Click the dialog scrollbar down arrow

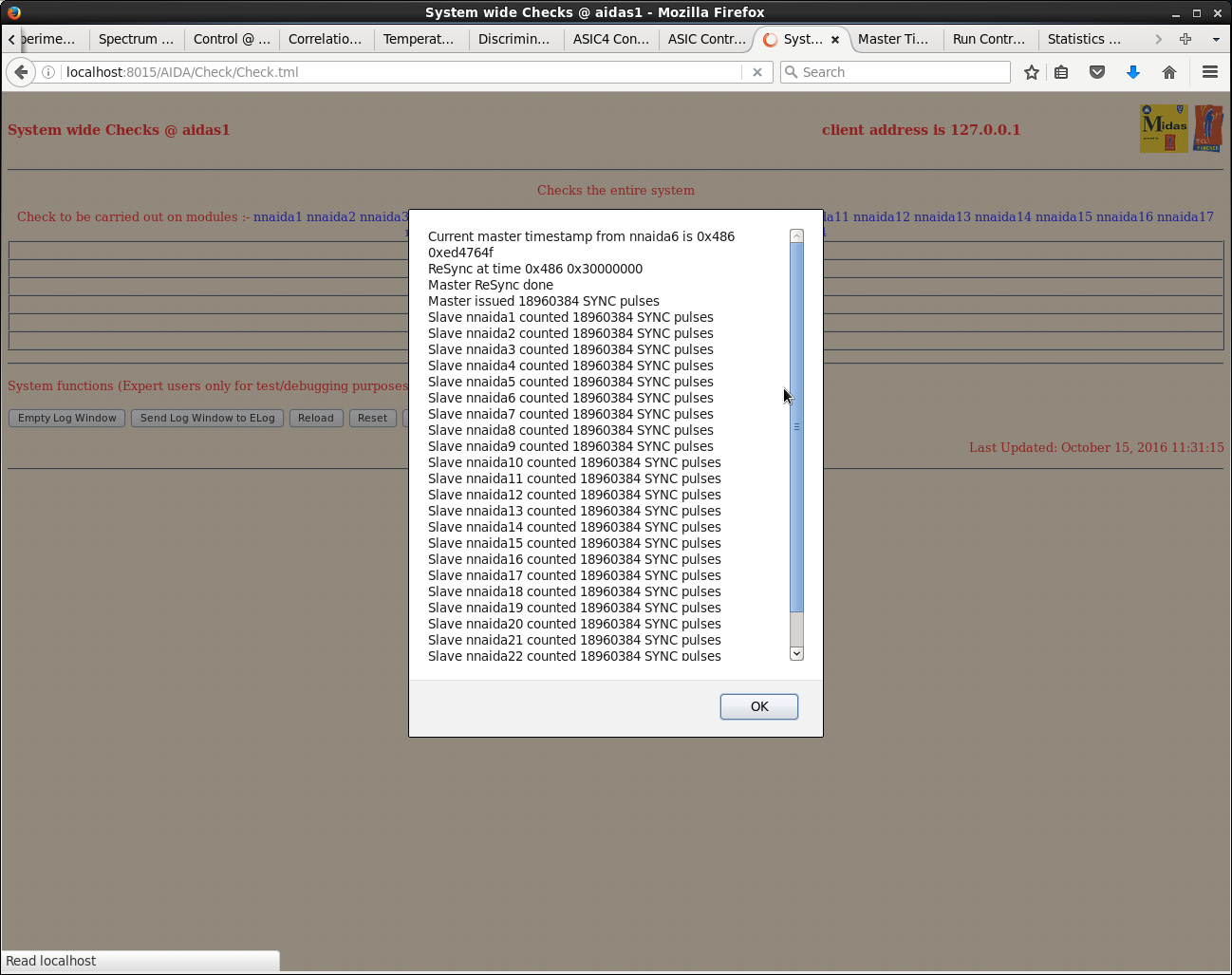[x=797, y=653]
